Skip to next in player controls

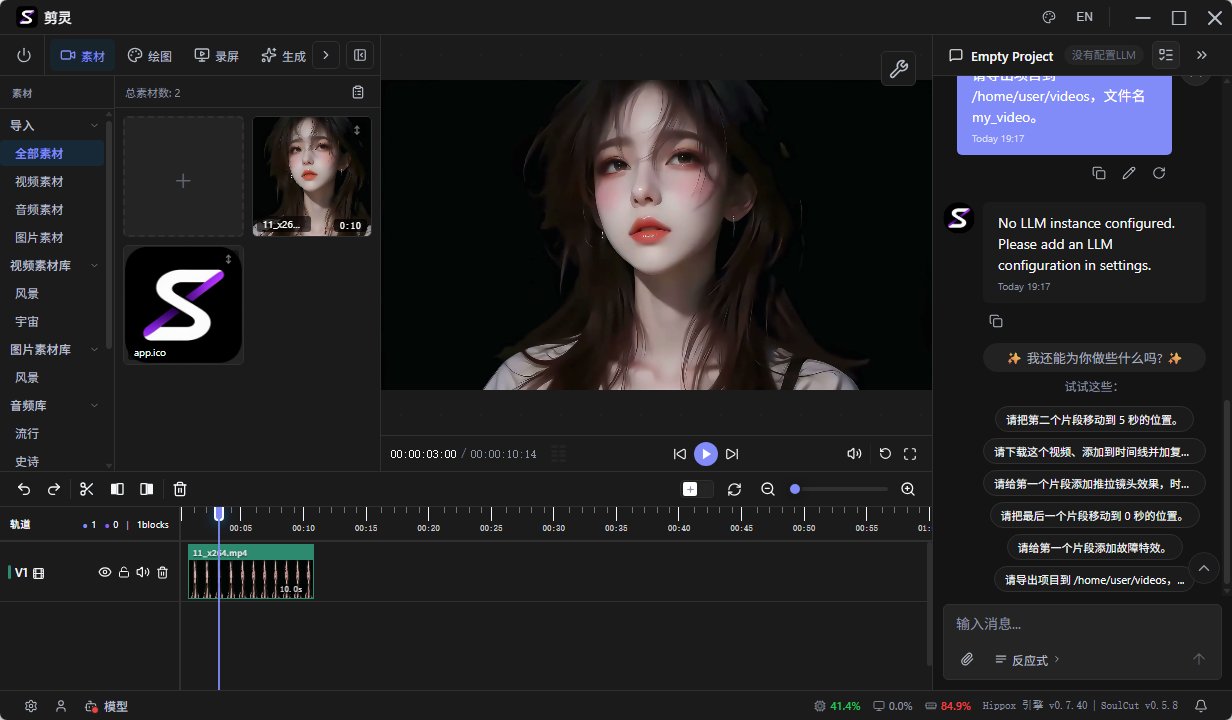coord(732,454)
